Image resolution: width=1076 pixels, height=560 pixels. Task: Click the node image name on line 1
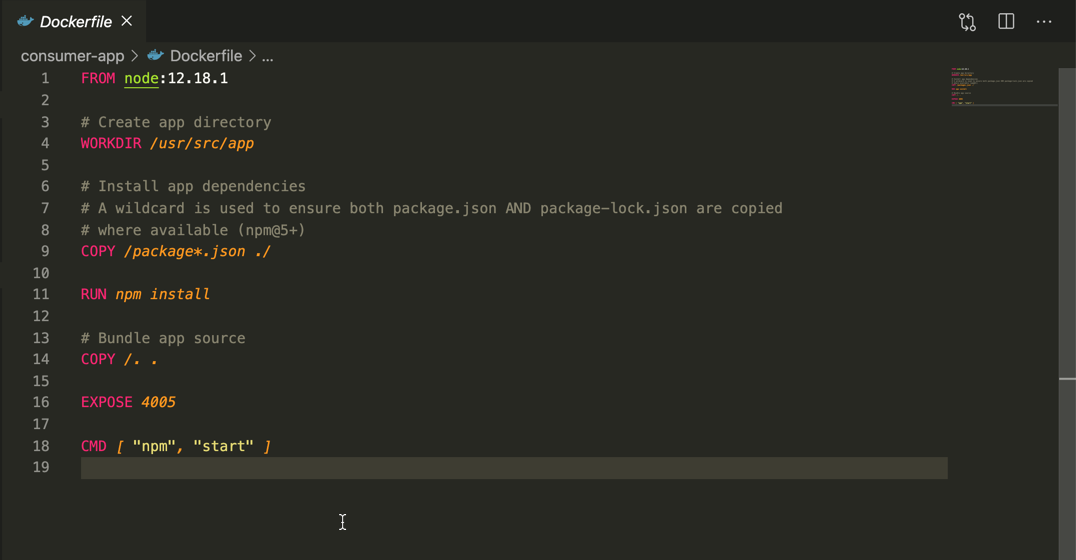tap(141, 78)
